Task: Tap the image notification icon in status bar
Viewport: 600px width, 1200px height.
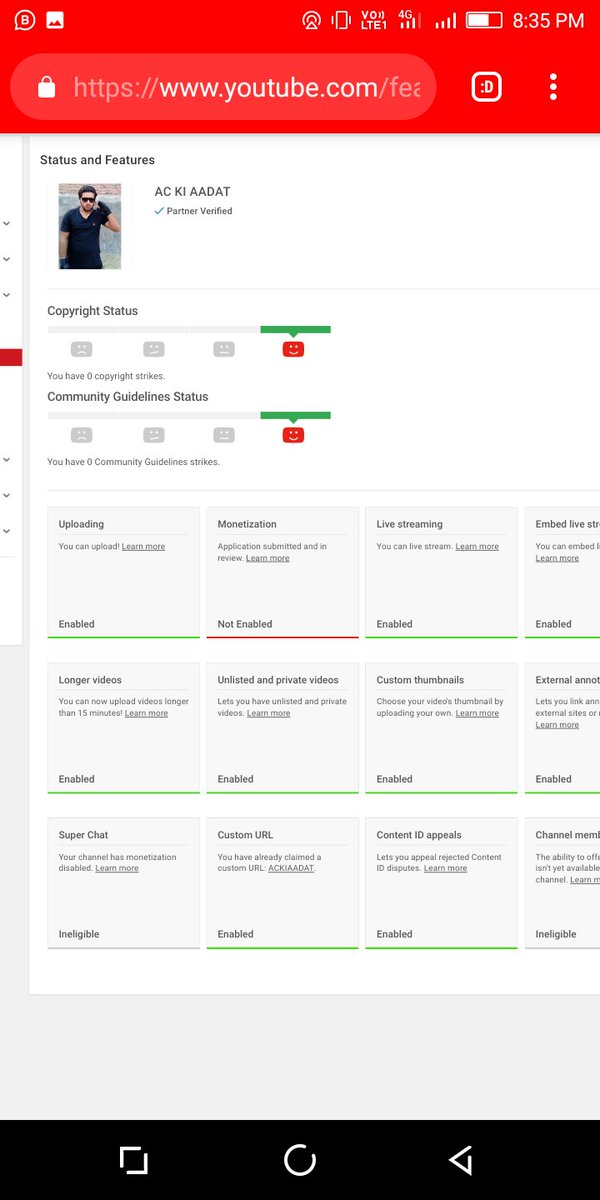Action: pos(54,20)
